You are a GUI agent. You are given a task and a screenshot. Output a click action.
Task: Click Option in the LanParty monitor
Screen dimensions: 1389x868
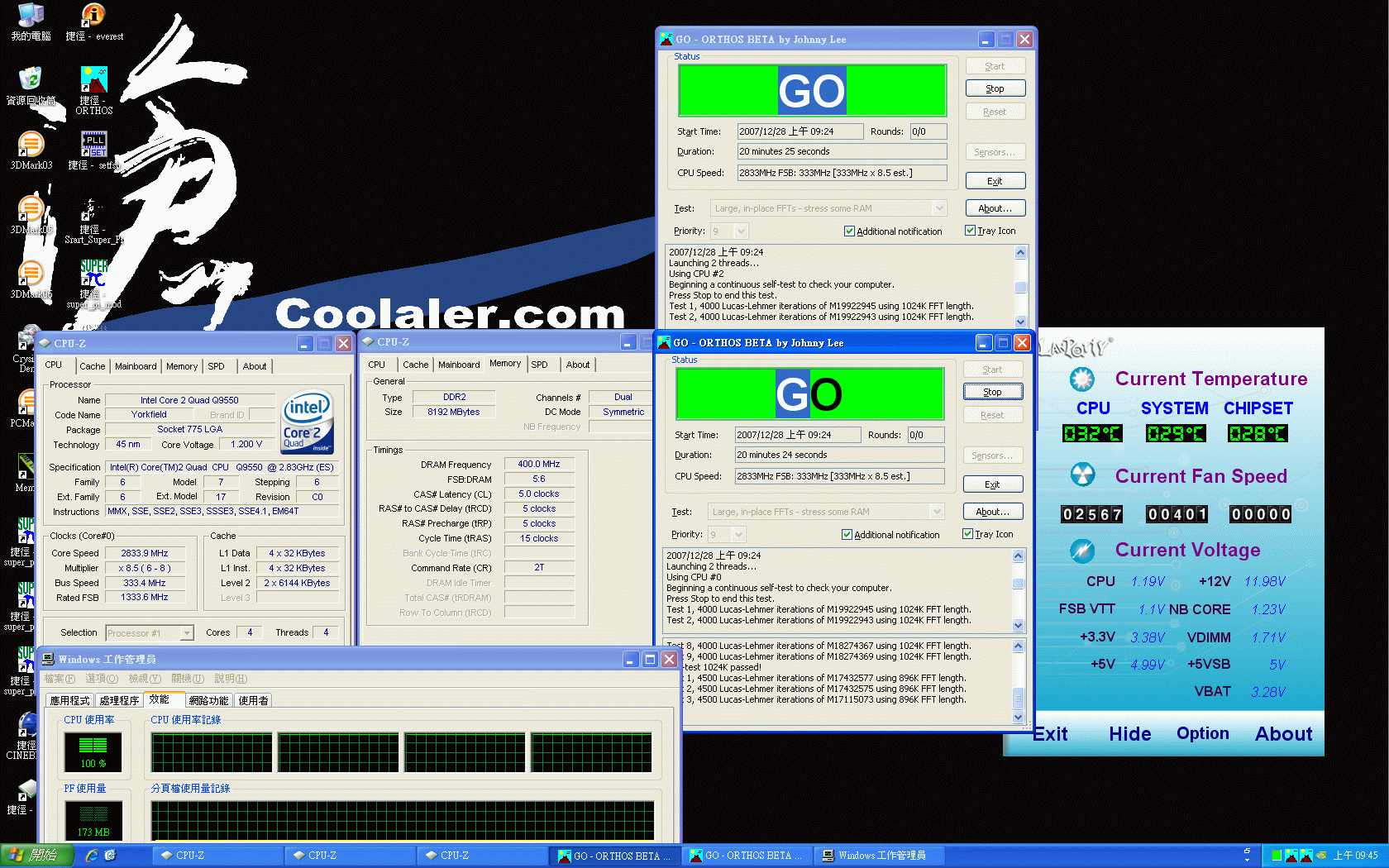click(x=1202, y=733)
